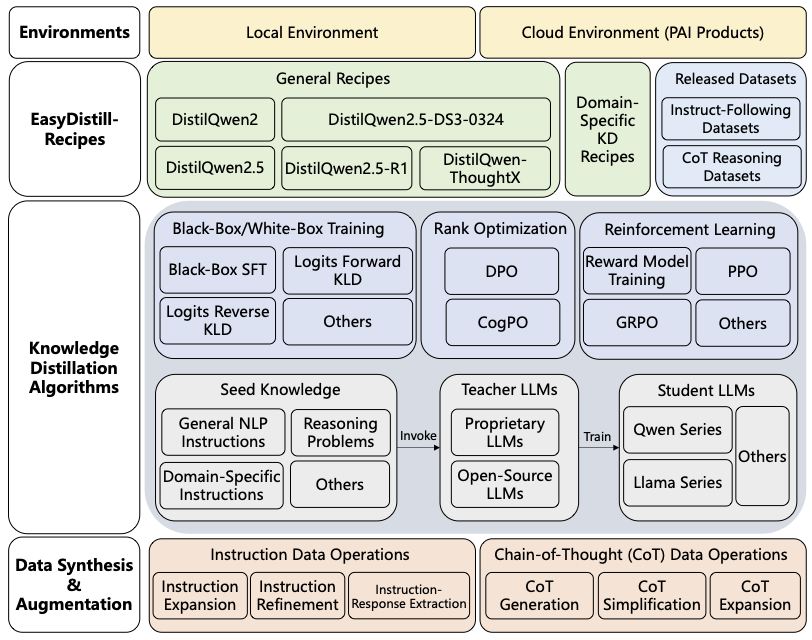Select the Reward Model Training box

coord(637,271)
